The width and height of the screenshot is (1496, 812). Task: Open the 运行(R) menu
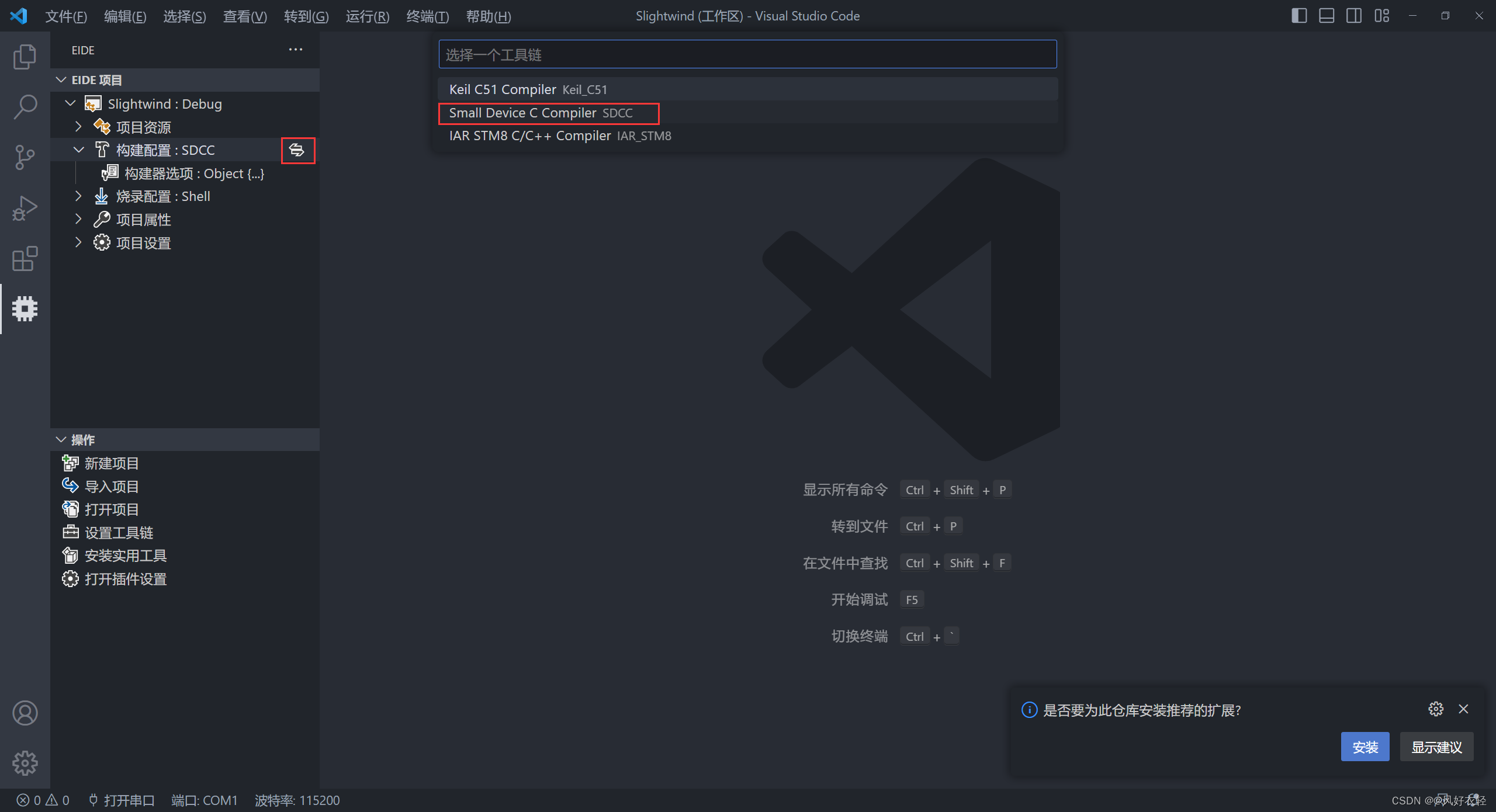point(368,16)
